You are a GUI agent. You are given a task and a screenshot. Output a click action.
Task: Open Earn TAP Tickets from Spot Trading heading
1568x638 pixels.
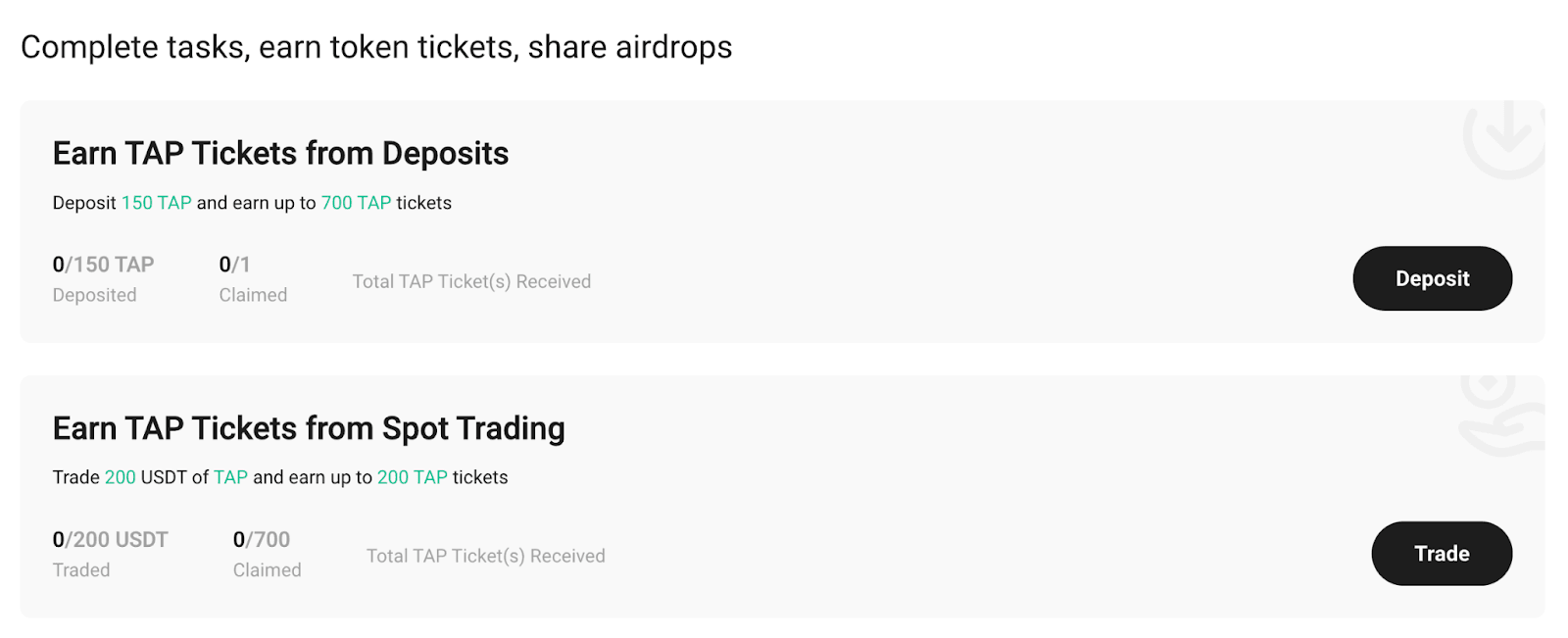pos(309,428)
